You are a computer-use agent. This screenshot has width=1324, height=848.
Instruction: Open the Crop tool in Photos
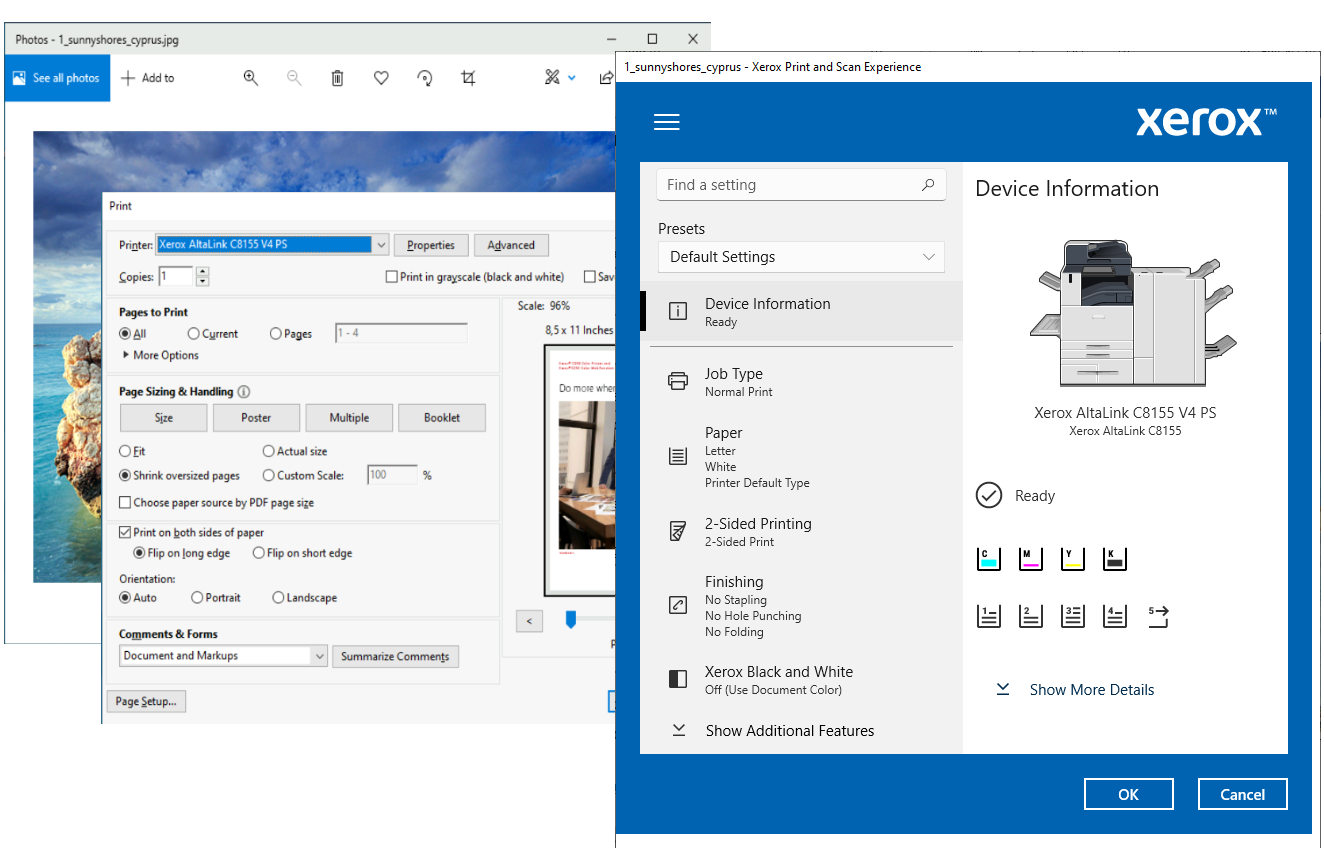click(468, 78)
